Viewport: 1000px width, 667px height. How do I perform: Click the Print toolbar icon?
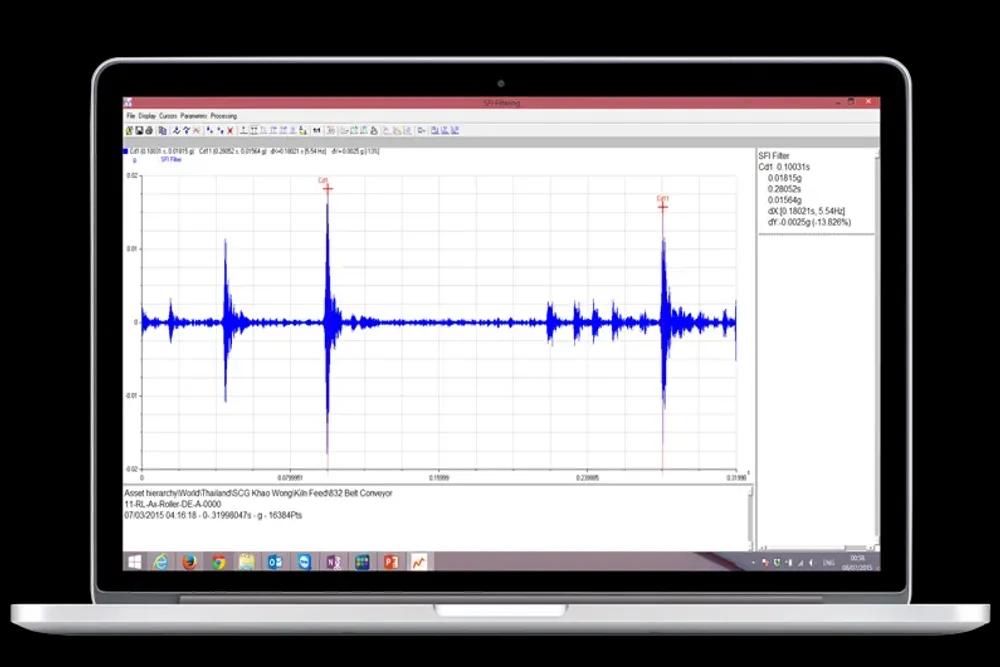[149, 130]
